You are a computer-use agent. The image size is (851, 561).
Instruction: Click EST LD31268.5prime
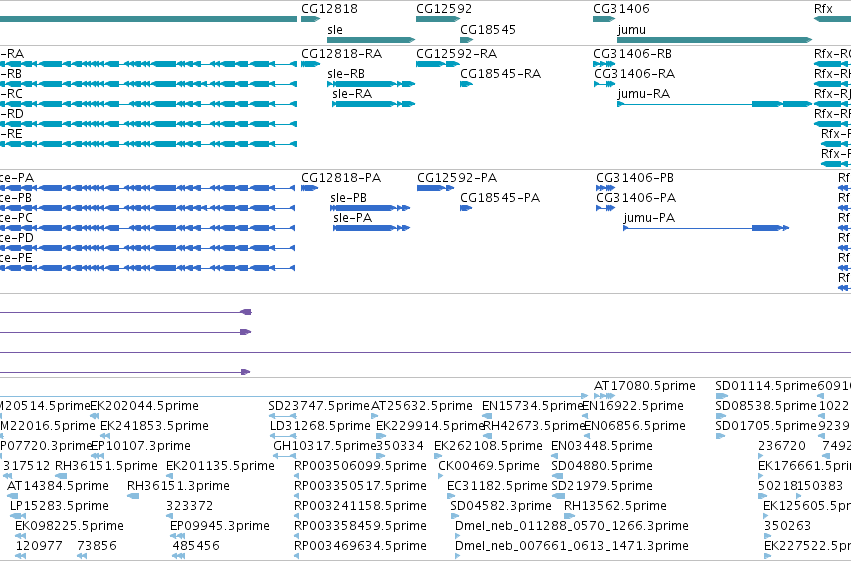pos(320,426)
